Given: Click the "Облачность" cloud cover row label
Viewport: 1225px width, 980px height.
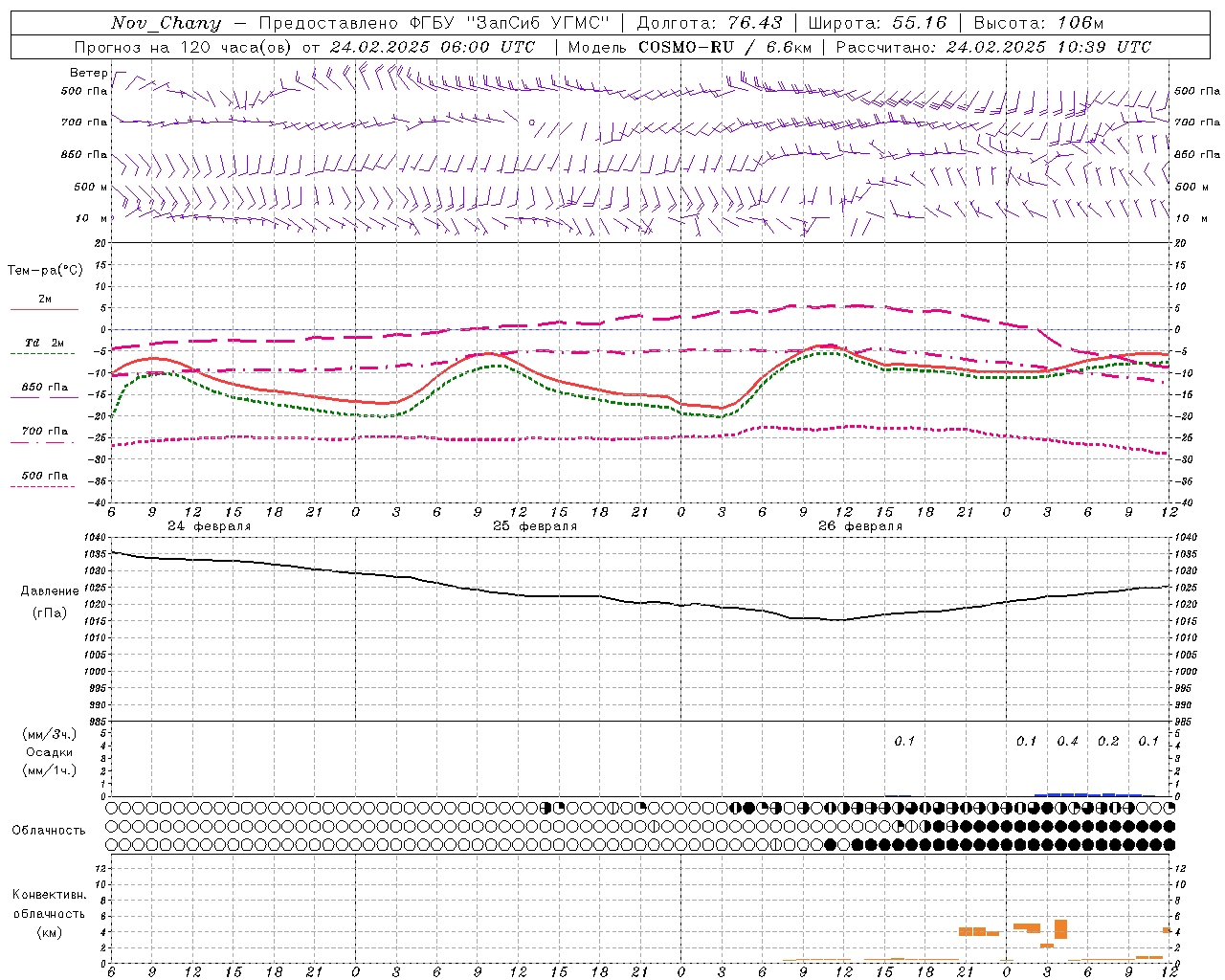Looking at the screenshot, I should 49,831.
